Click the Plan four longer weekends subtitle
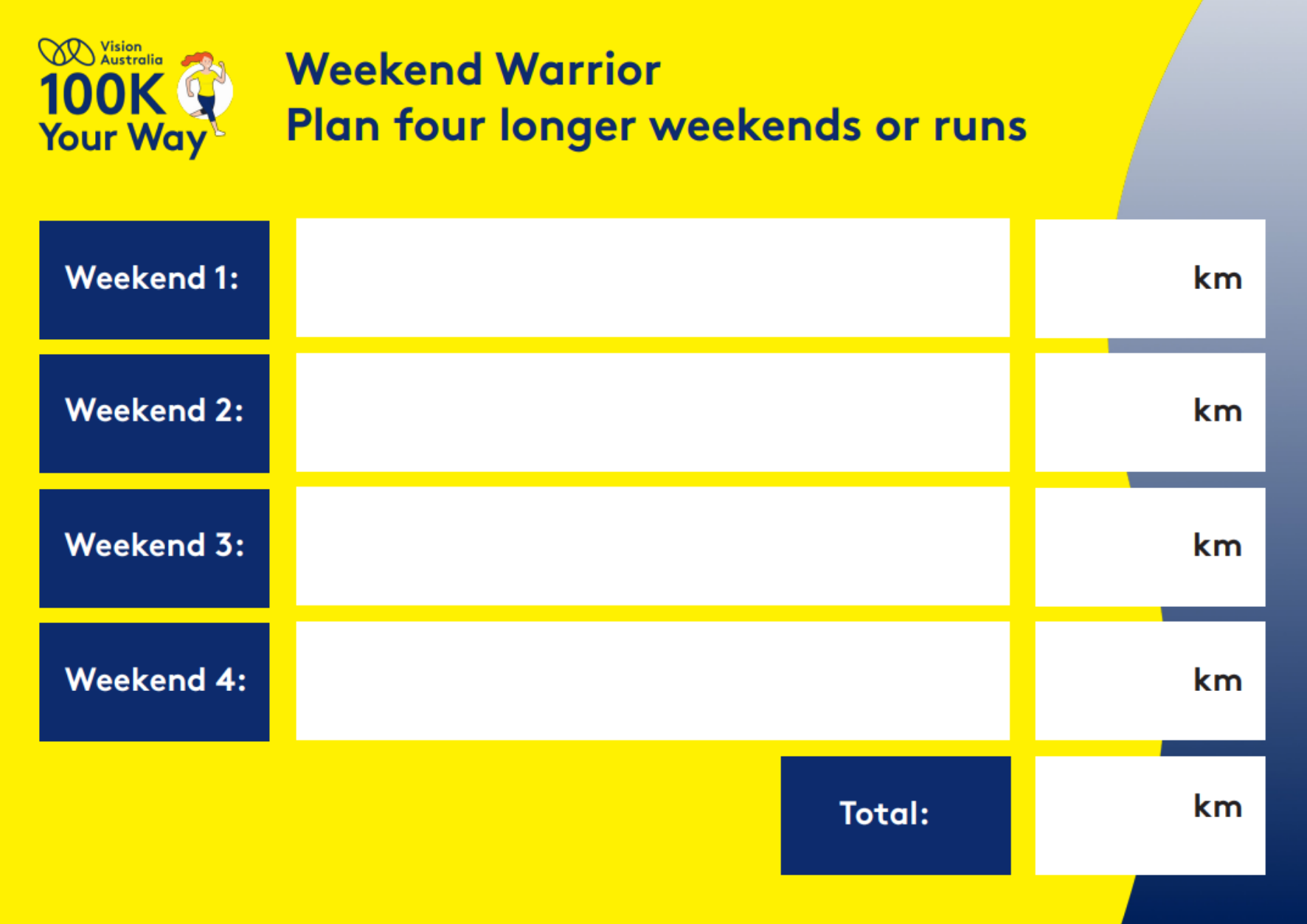The height and width of the screenshot is (924, 1307). pos(656,125)
